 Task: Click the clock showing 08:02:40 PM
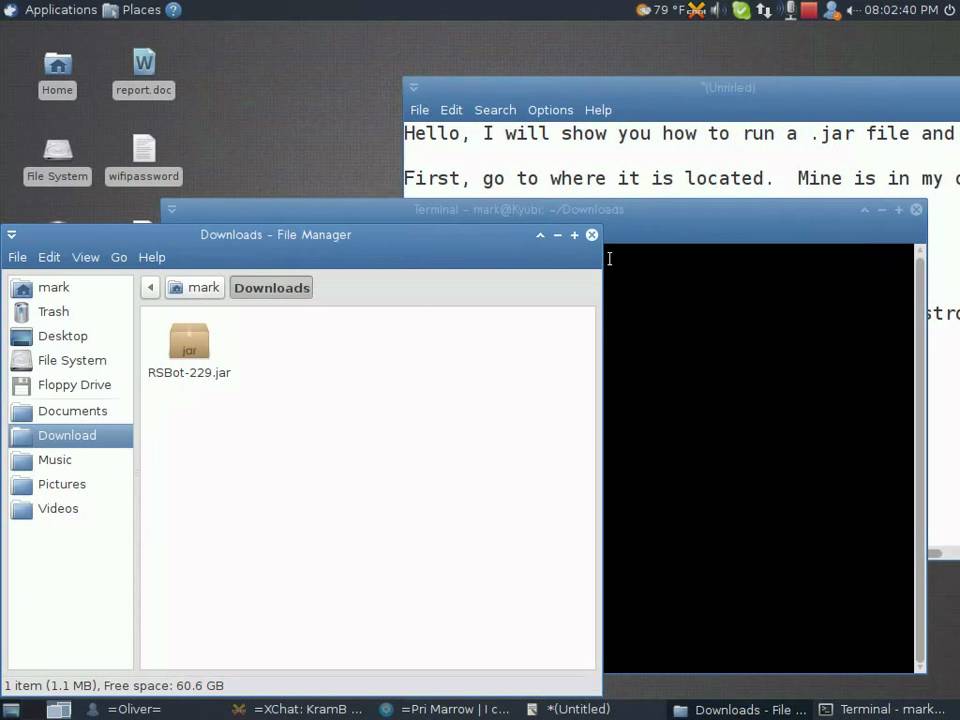click(901, 10)
